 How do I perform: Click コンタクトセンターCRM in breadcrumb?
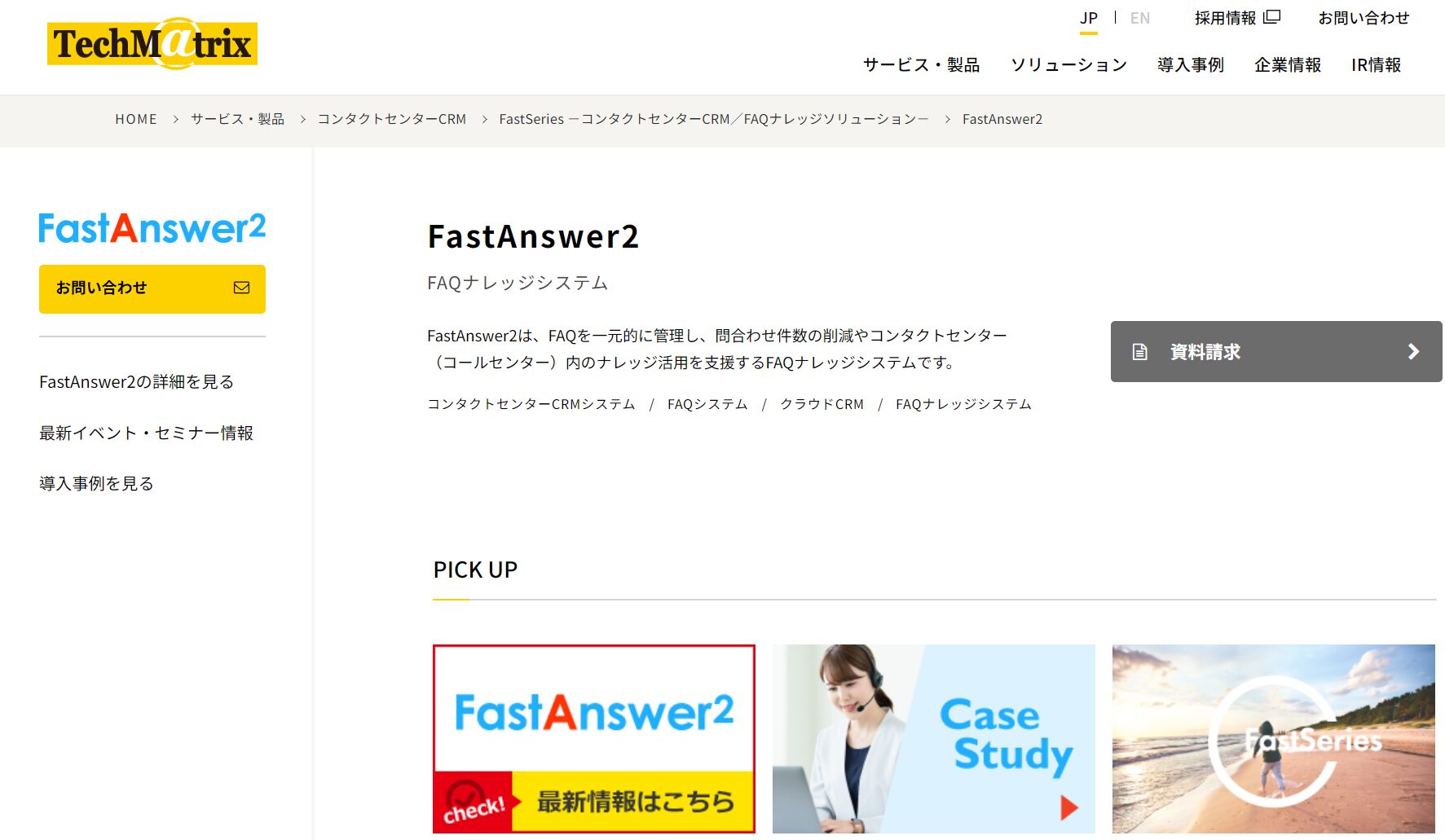pyautogui.click(x=392, y=119)
